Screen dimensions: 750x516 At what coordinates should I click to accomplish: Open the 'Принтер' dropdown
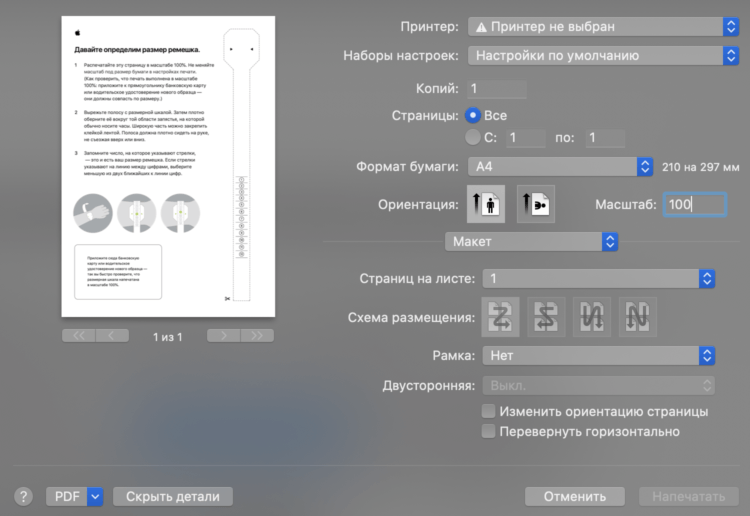coord(603,27)
